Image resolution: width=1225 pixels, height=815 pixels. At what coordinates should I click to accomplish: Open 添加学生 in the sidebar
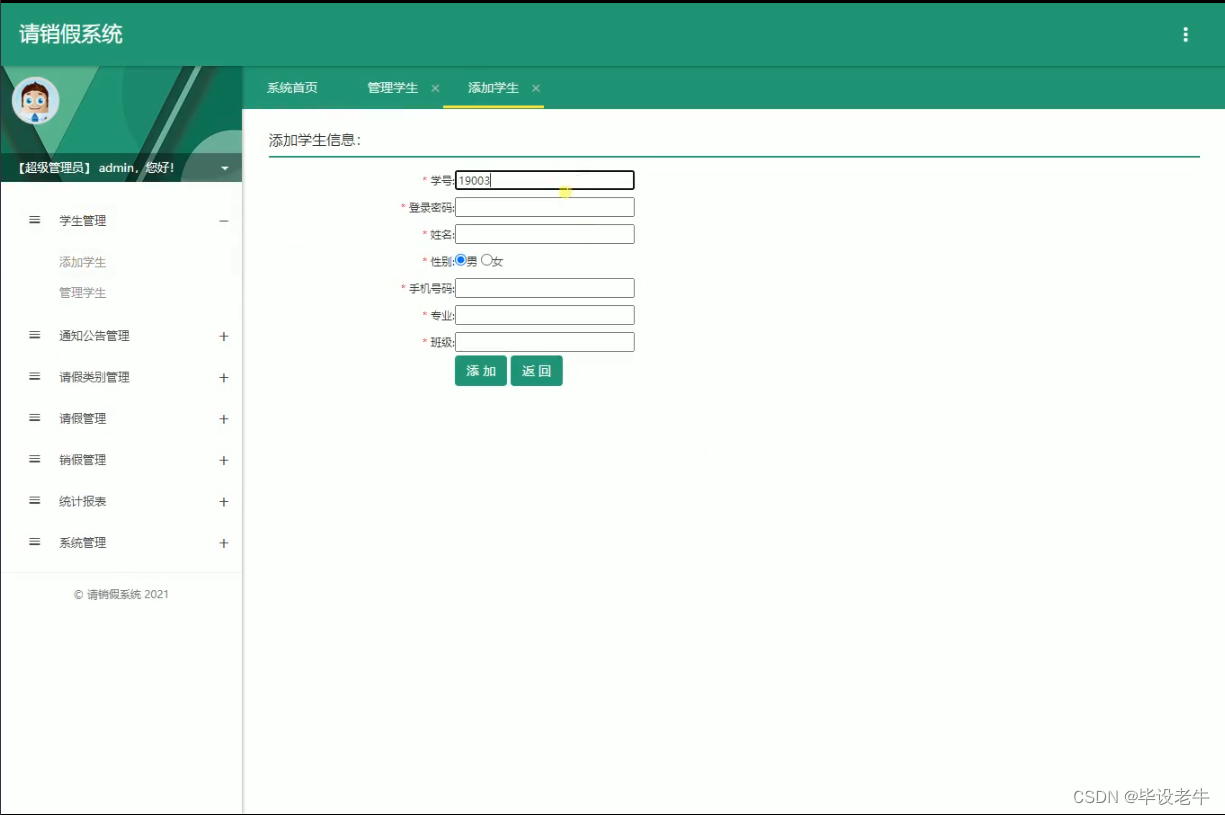point(82,262)
